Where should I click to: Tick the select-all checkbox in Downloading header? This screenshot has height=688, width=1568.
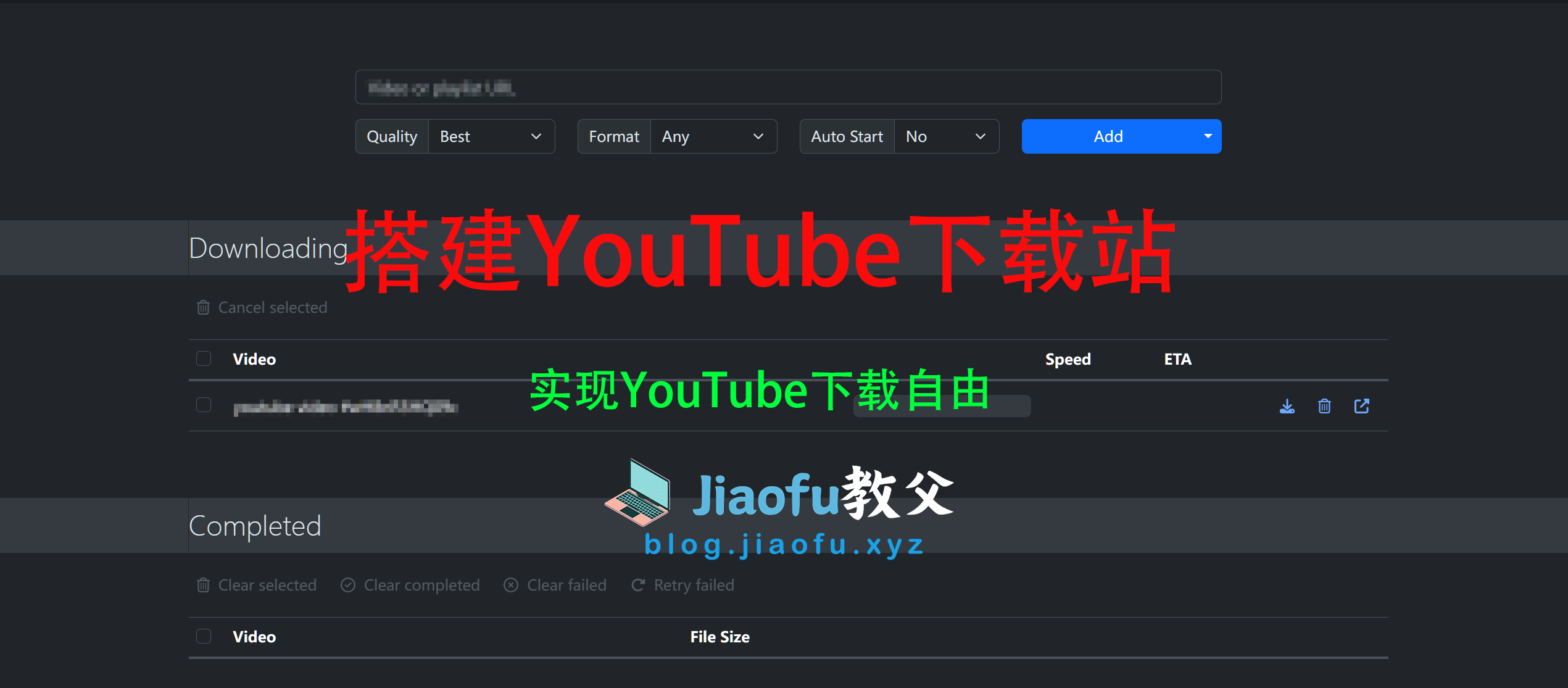pos(204,359)
